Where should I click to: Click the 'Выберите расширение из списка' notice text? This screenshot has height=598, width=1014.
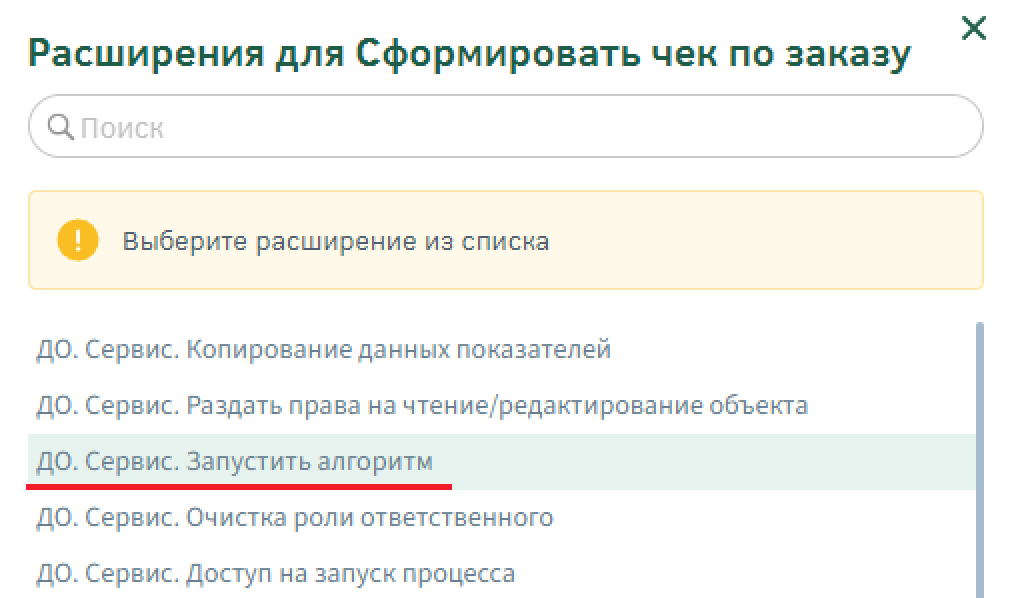[x=335, y=242]
